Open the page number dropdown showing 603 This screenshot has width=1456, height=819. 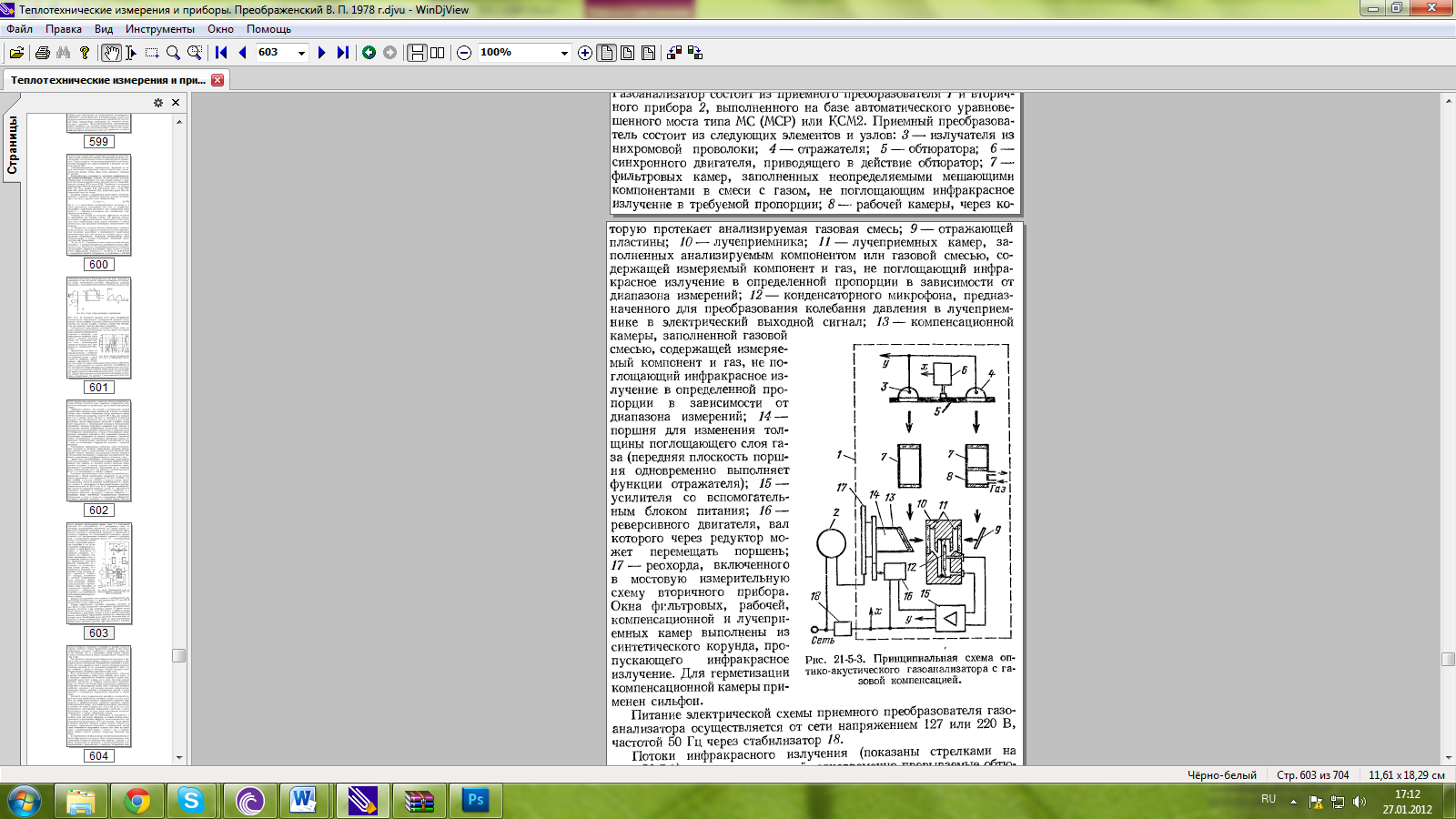(x=301, y=53)
